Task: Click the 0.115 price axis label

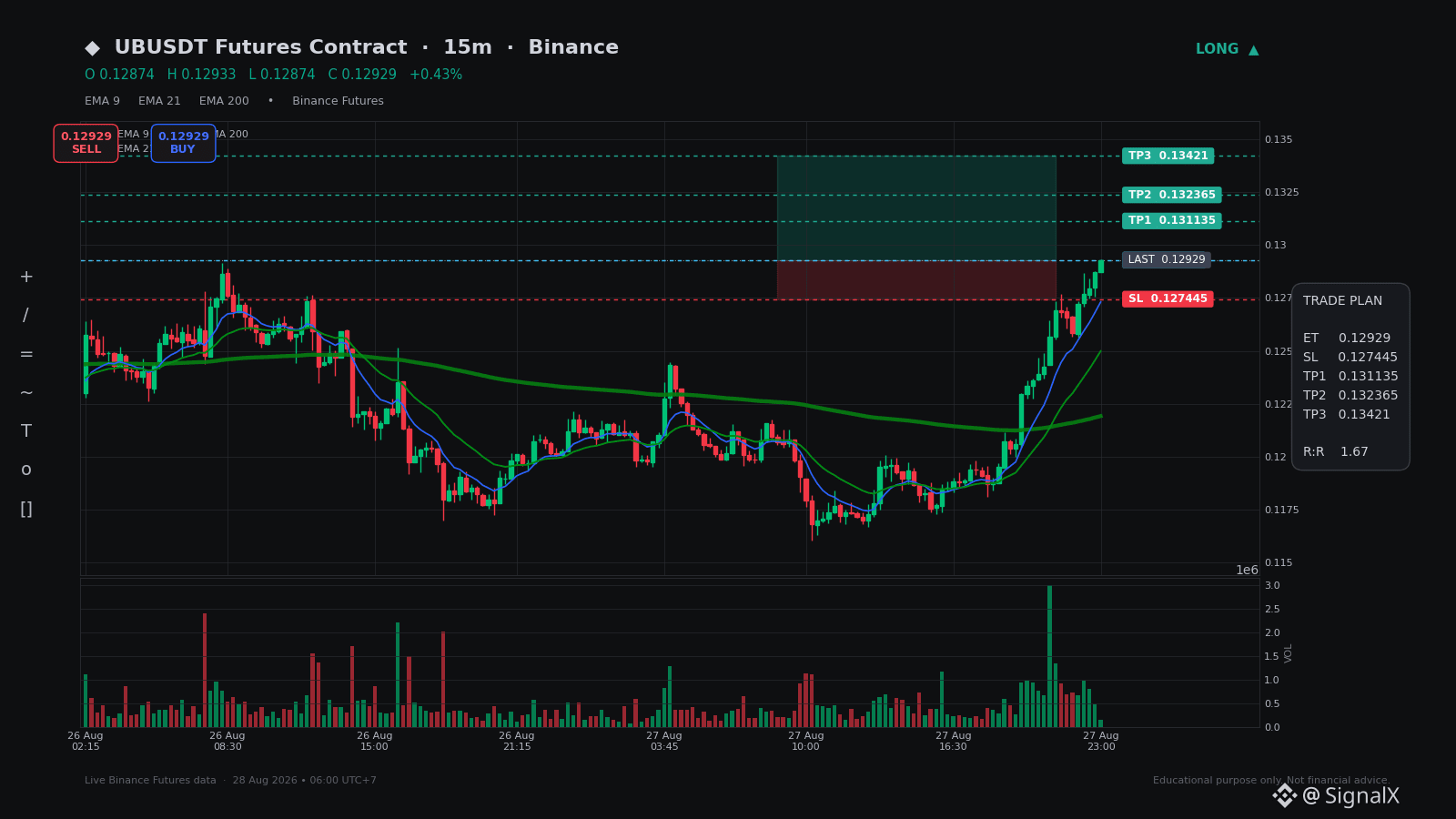Action: coord(1279,562)
